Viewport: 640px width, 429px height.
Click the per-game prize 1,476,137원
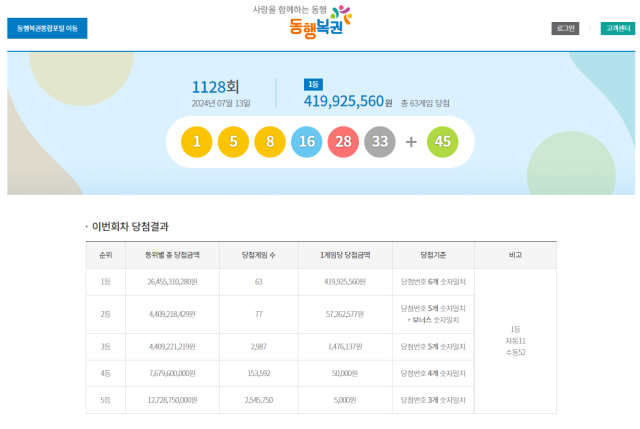pos(345,347)
